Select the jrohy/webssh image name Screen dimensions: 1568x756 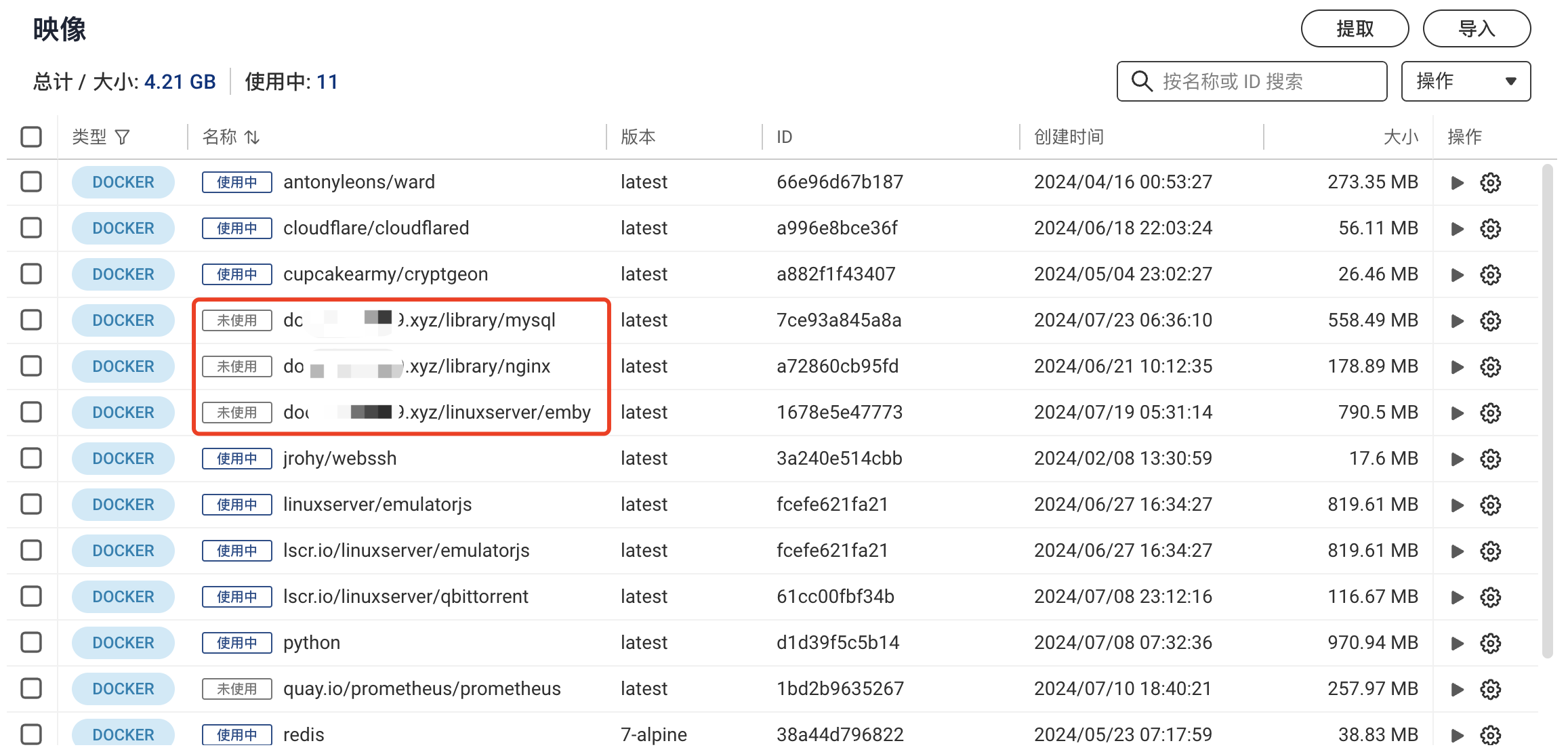click(x=339, y=459)
